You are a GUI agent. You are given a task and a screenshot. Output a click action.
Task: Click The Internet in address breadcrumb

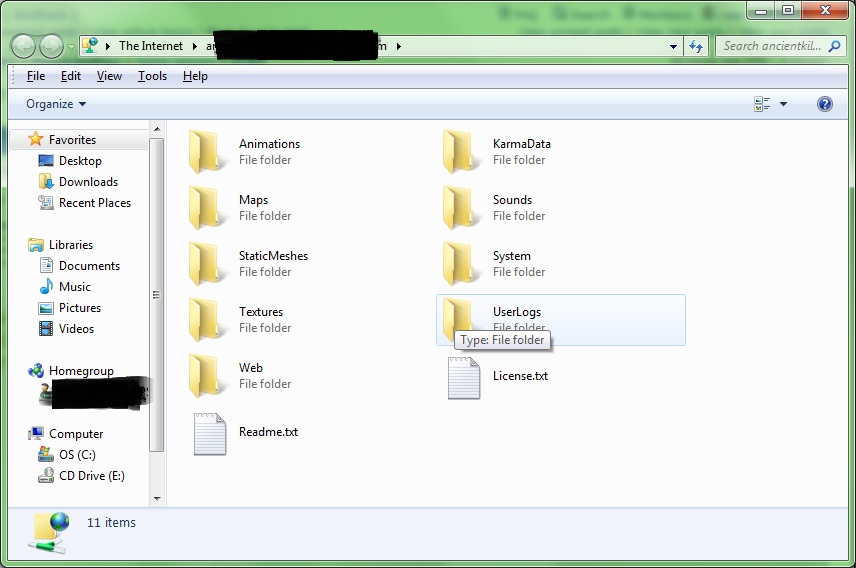151,46
